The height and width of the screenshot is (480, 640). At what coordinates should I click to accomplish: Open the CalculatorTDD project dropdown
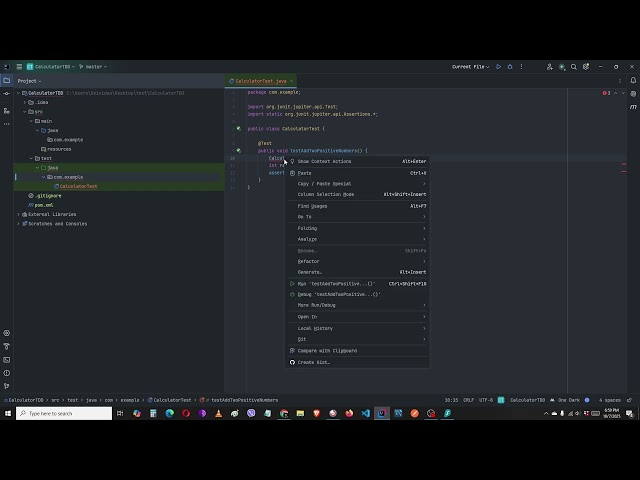(51, 67)
